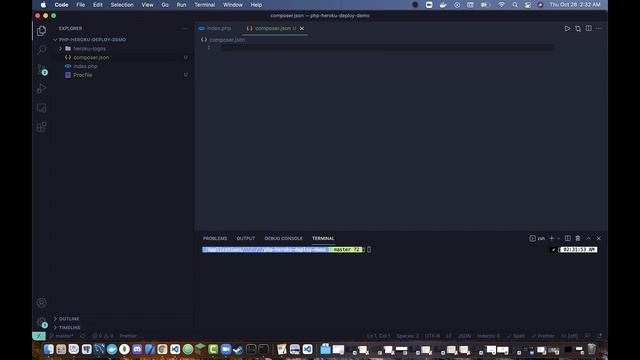
Task: Click the notifications bell in status bar
Action: [x=600, y=336]
